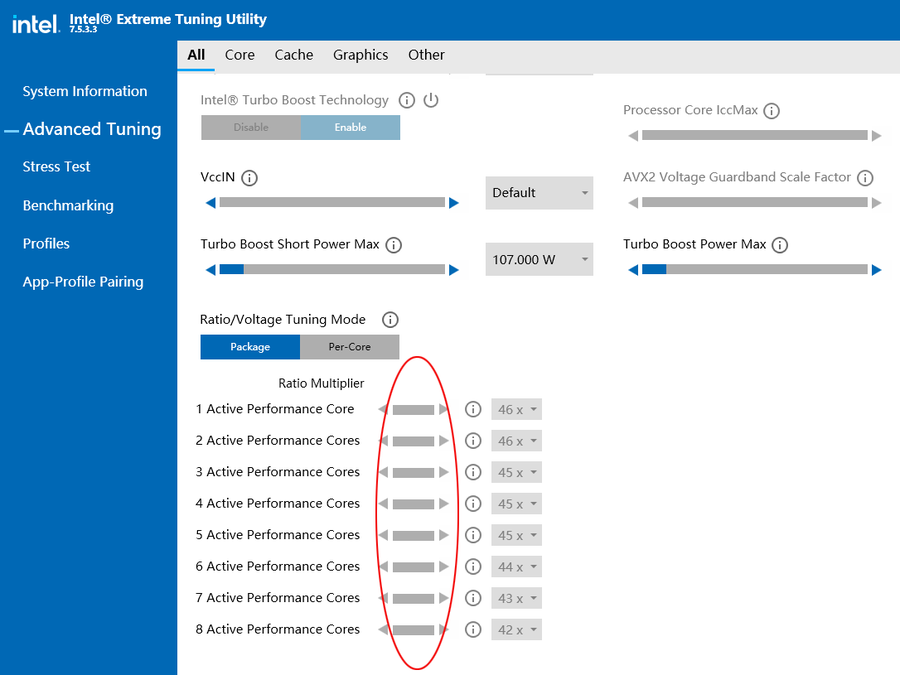Switch to the Cache tab
Screen dimensions: 900x675
coord(294,55)
